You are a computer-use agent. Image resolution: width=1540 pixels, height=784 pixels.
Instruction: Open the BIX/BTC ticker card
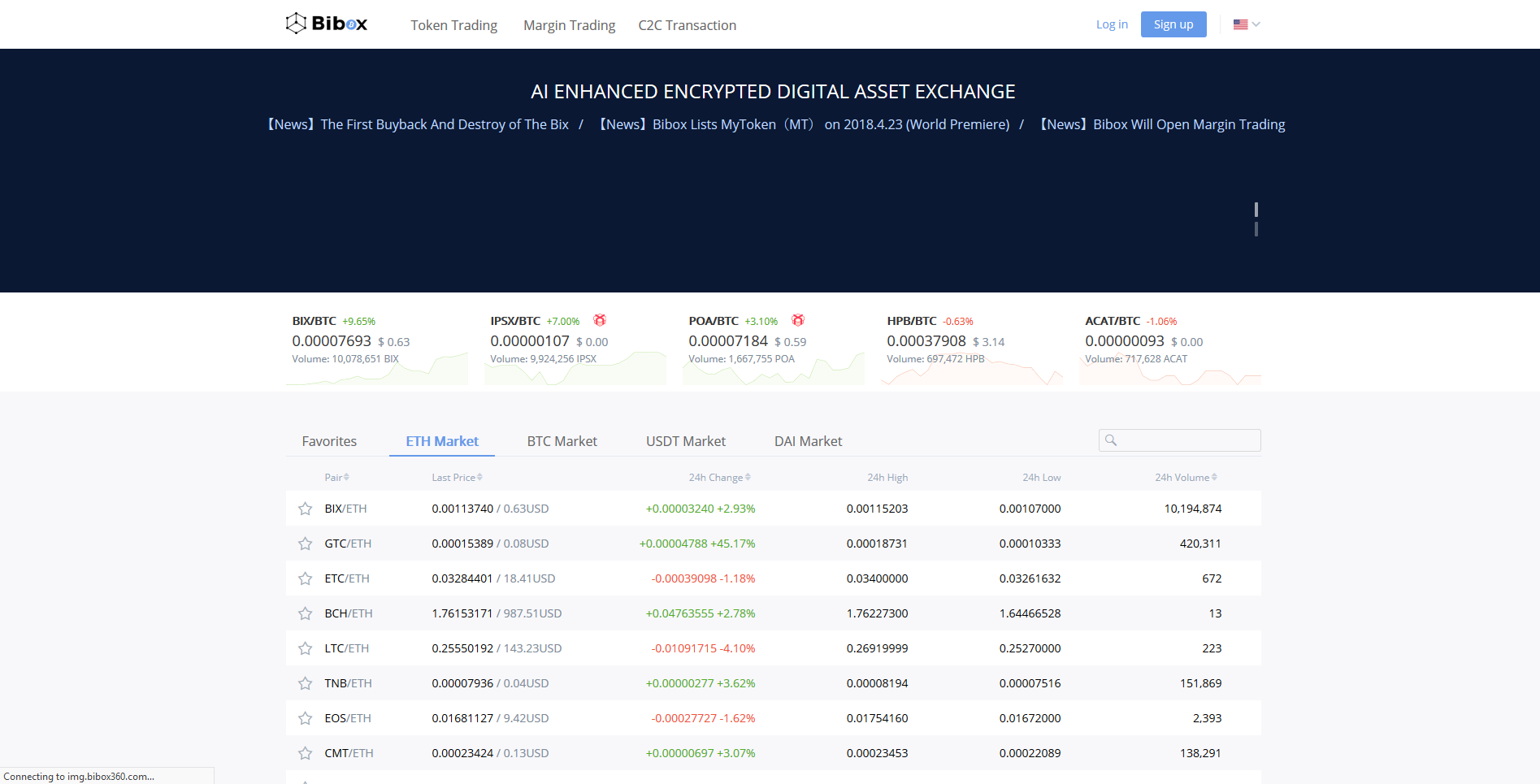click(377, 349)
